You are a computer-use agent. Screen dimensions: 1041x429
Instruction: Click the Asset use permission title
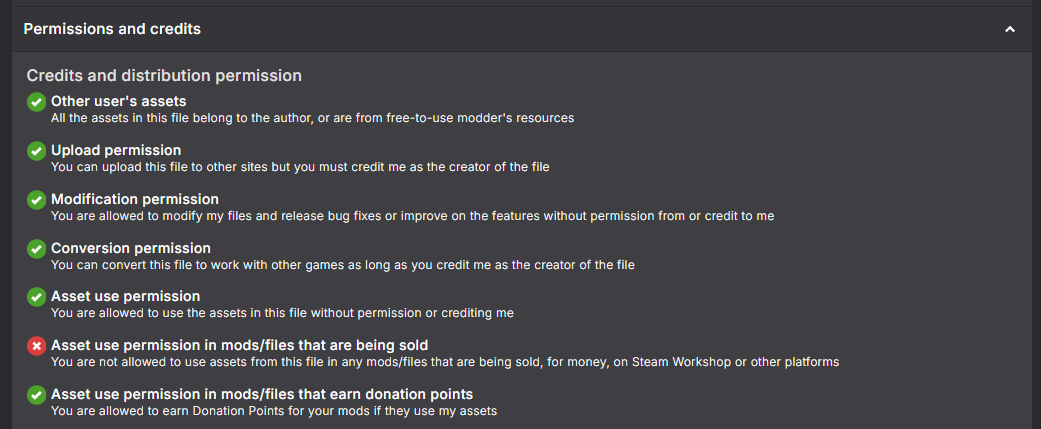coord(125,296)
